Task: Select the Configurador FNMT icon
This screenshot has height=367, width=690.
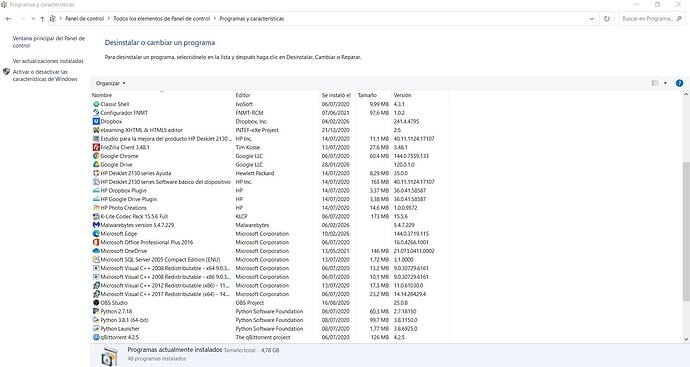Action: (96, 113)
